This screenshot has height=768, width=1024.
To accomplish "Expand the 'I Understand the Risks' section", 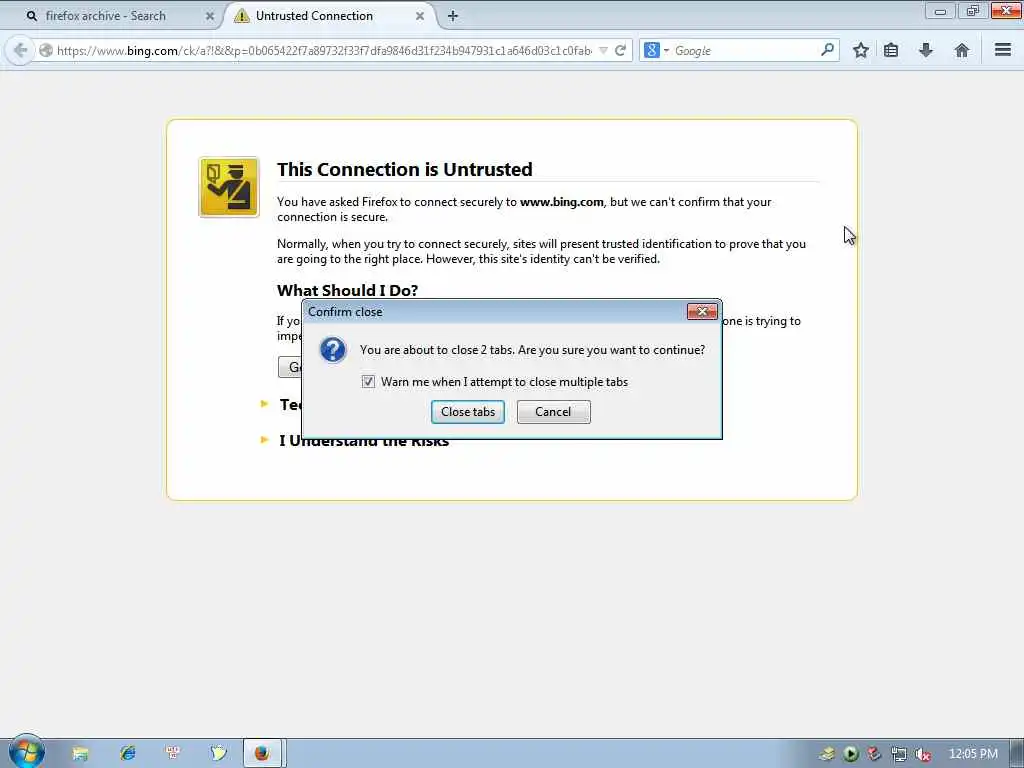I will 264,440.
